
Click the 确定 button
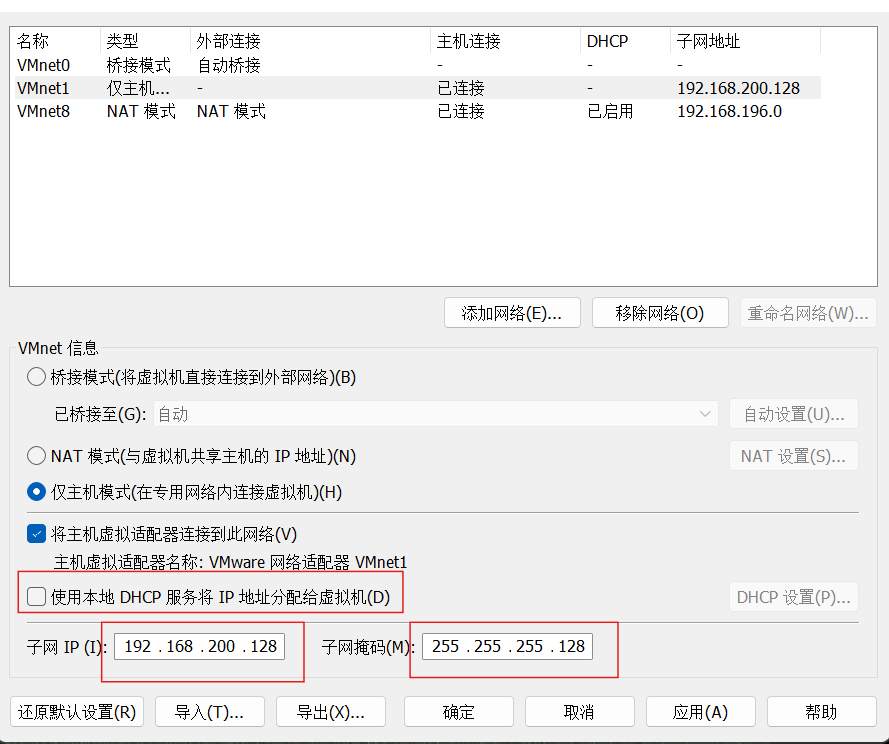coord(459,712)
